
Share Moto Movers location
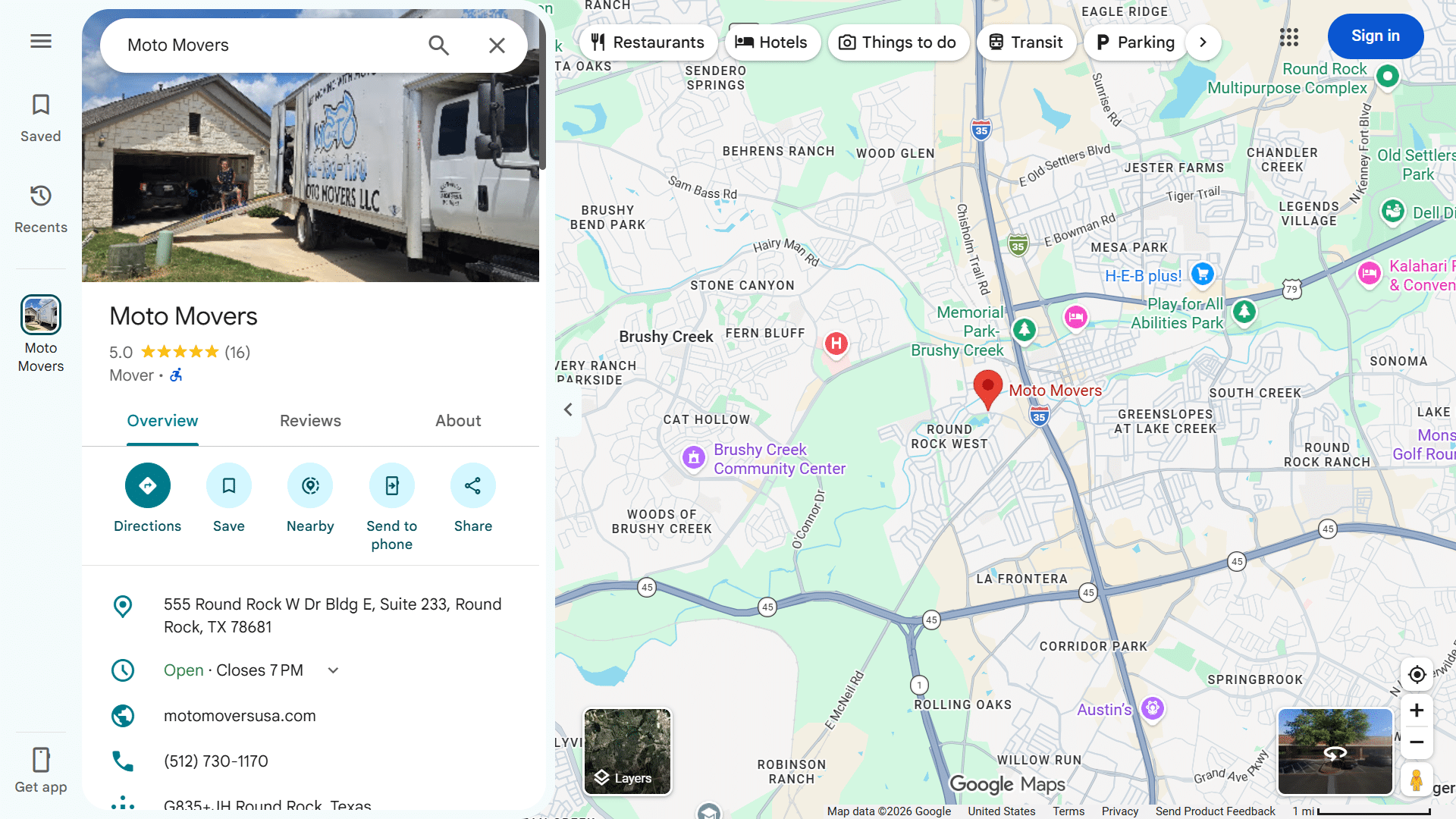point(473,498)
